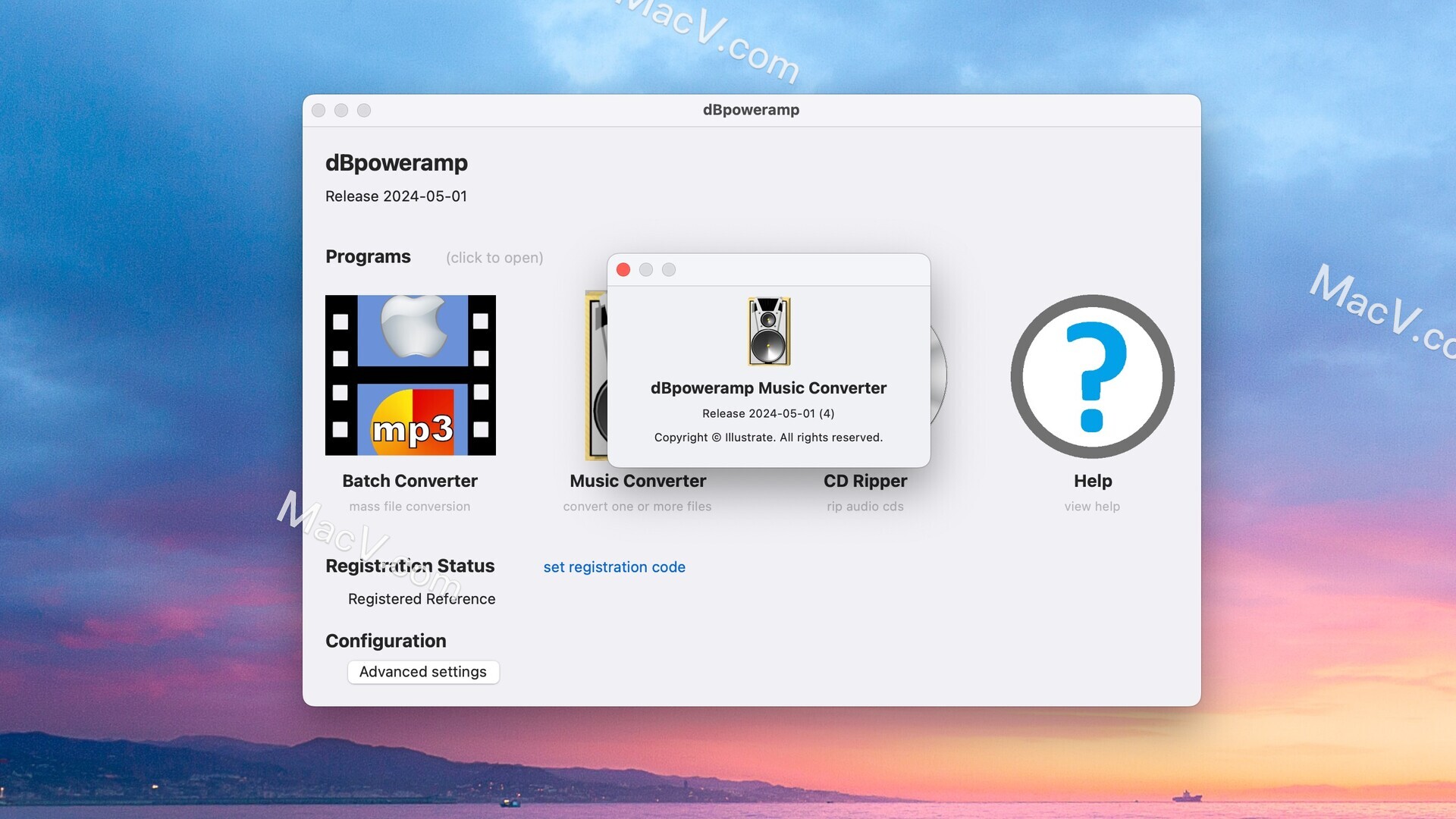This screenshot has width=1456, height=819.
Task: Close the dBpoweramp Music Converter about dialog
Action: pyautogui.click(x=623, y=270)
